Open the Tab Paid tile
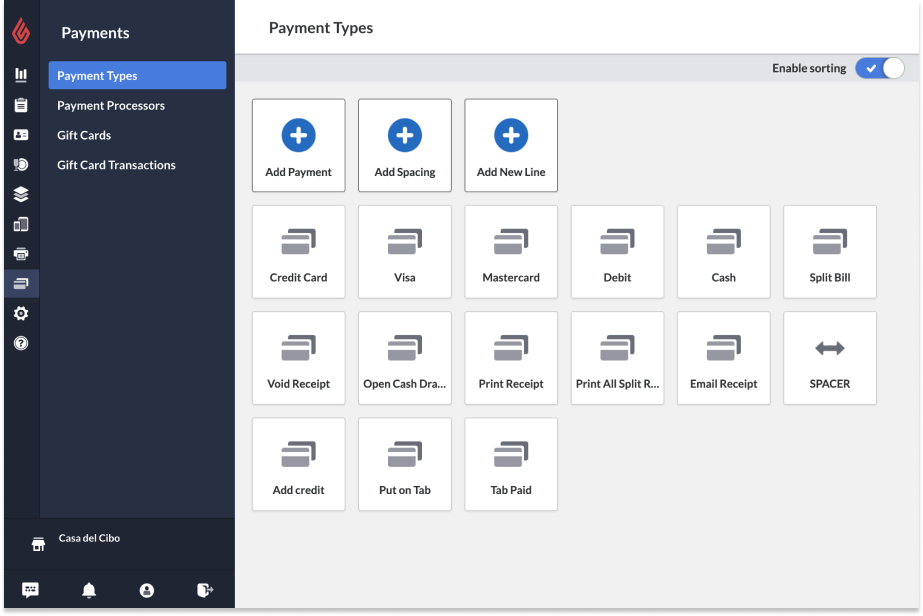 point(511,464)
